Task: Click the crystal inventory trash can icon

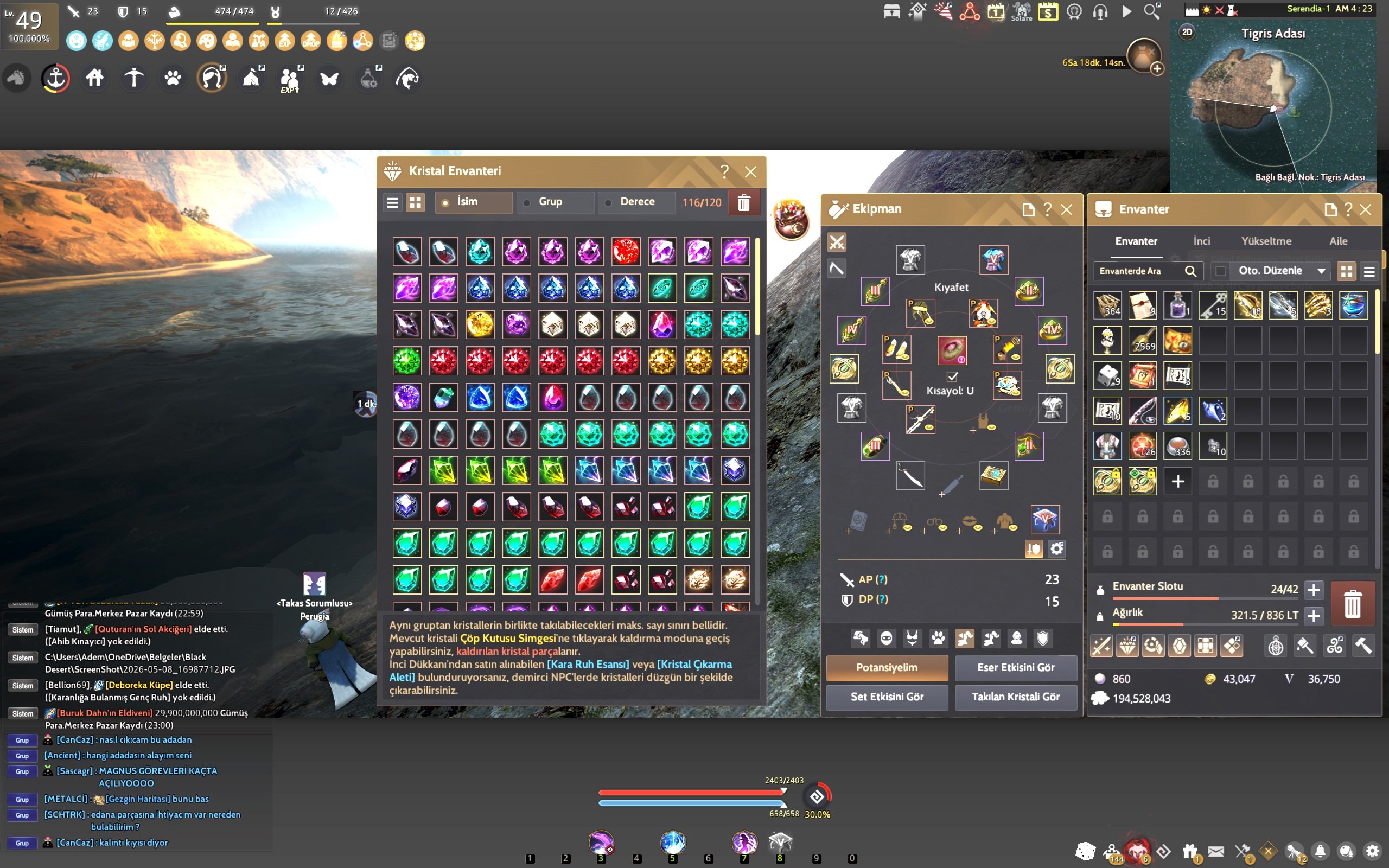Action: 744,203
